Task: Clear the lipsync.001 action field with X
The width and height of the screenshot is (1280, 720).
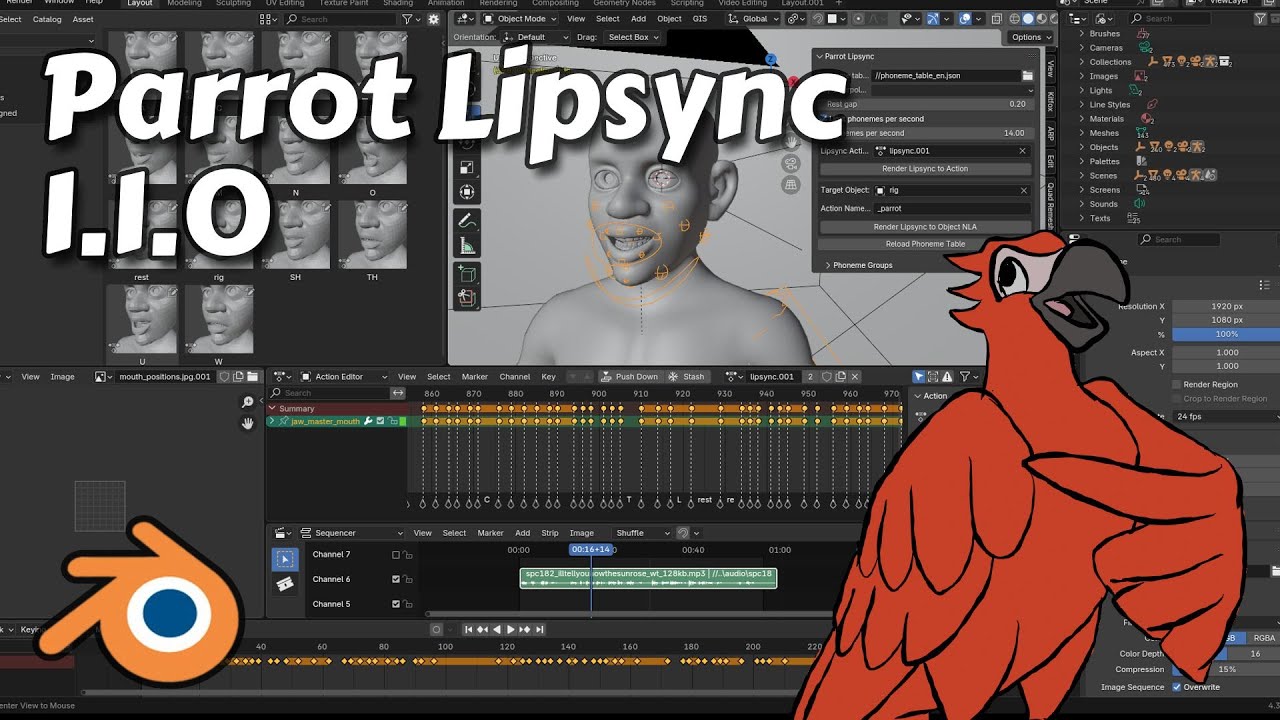Action: (x=1022, y=150)
